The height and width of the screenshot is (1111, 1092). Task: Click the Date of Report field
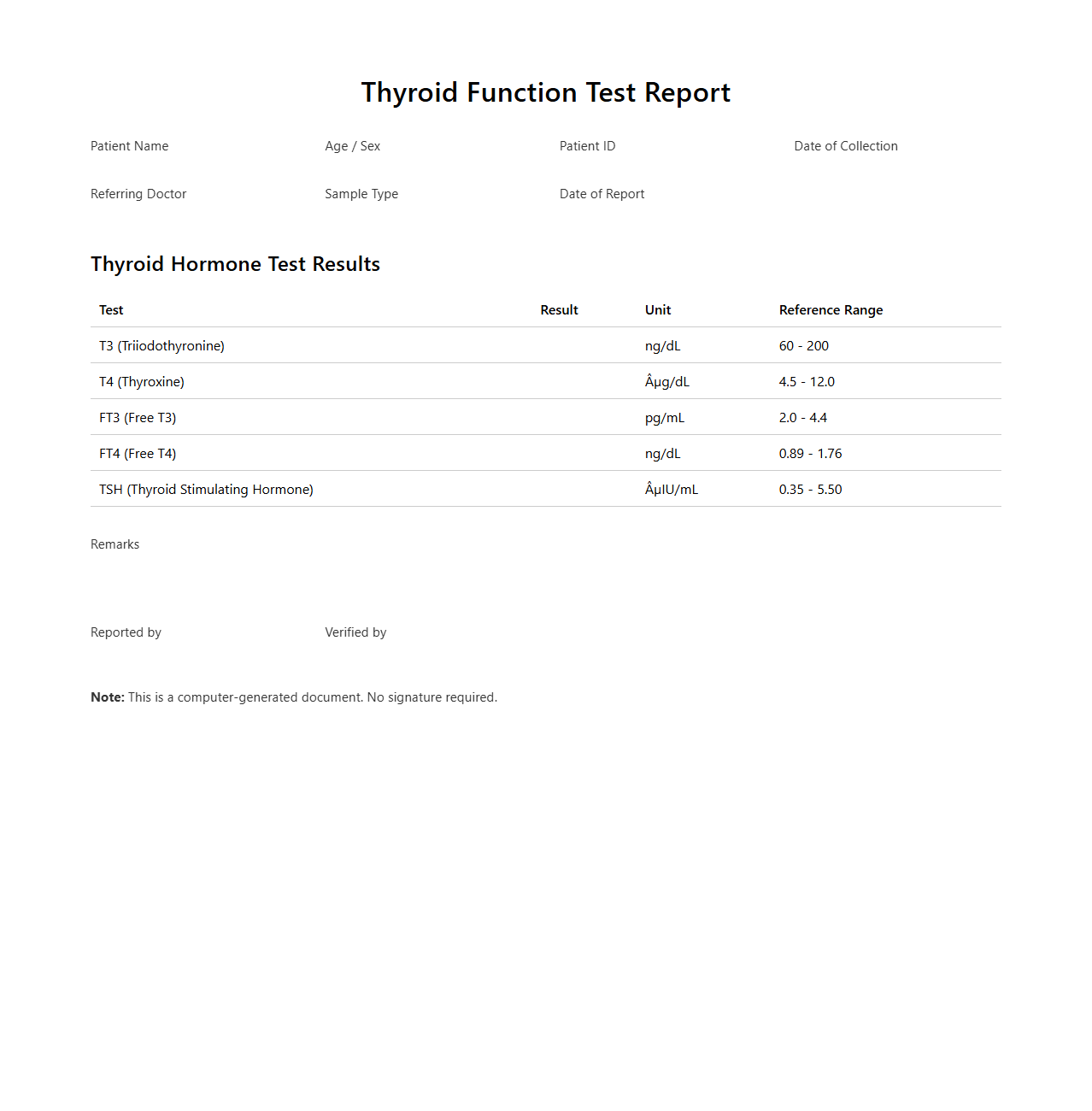pos(602,194)
